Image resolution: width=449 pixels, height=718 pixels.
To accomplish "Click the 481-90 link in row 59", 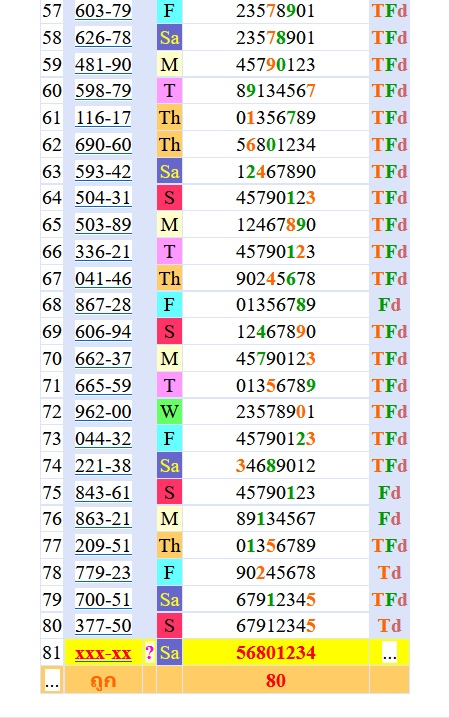I will pos(103,65).
